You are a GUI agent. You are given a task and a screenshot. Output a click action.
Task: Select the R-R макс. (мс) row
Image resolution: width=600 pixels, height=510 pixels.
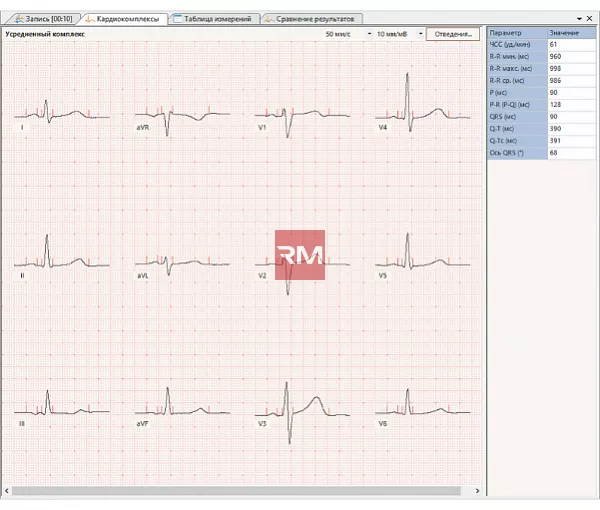point(541,69)
